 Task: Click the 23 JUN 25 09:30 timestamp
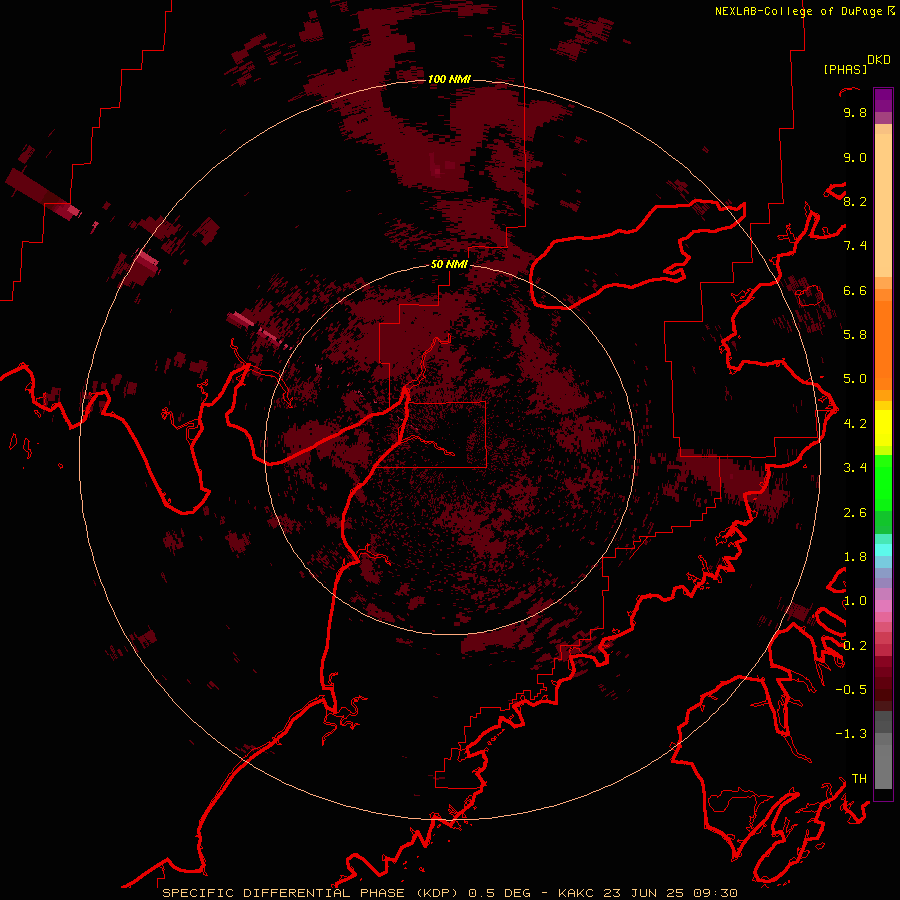670,893
